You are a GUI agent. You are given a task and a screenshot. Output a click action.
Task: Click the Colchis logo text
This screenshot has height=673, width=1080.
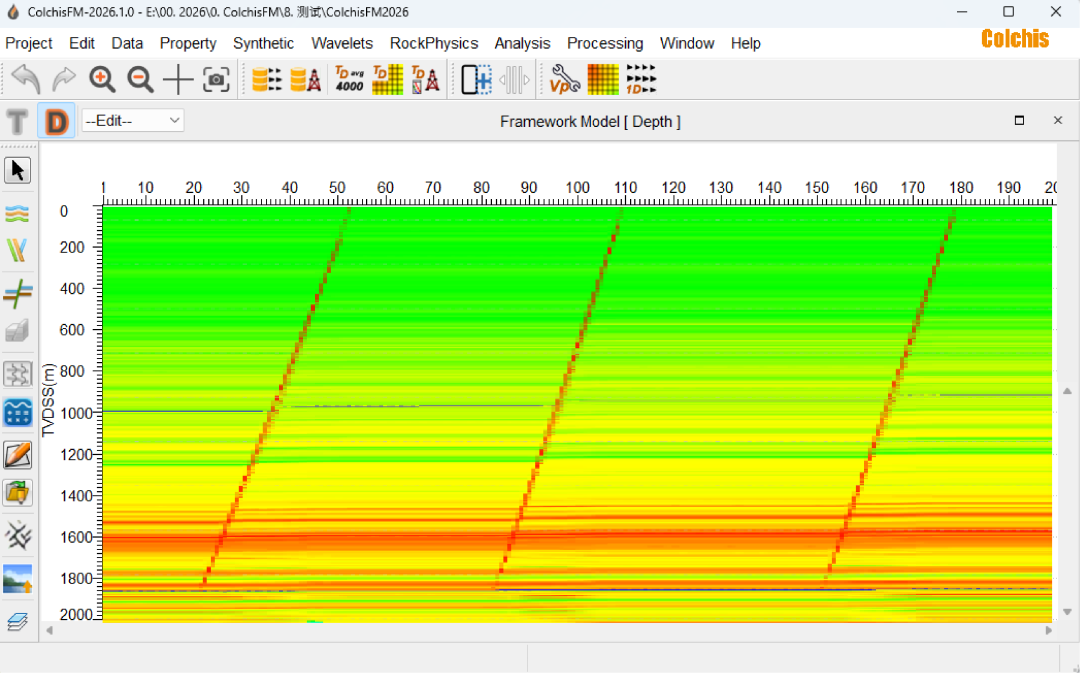[1015, 39]
